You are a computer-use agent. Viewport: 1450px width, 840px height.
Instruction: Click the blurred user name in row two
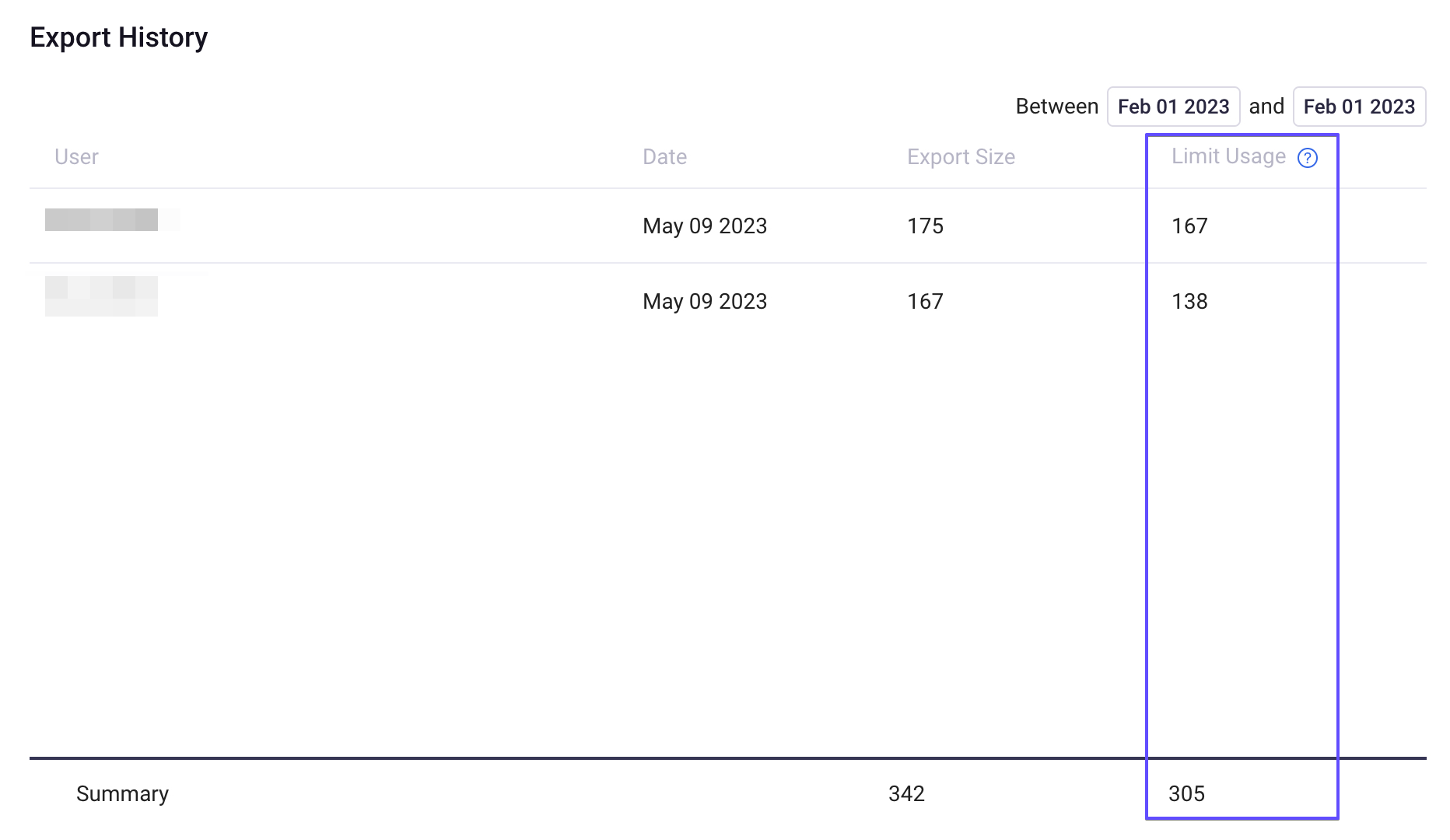pyautogui.click(x=101, y=296)
